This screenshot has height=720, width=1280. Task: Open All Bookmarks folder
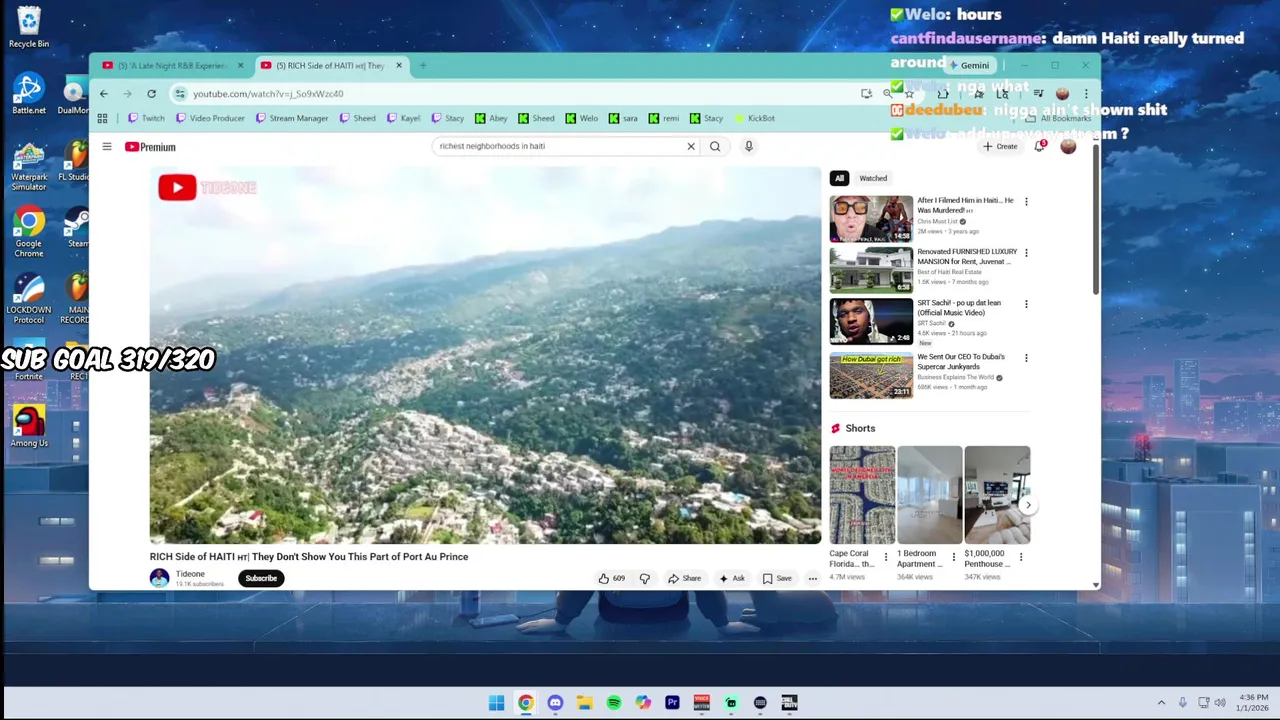pyautogui.click(x=1059, y=118)
